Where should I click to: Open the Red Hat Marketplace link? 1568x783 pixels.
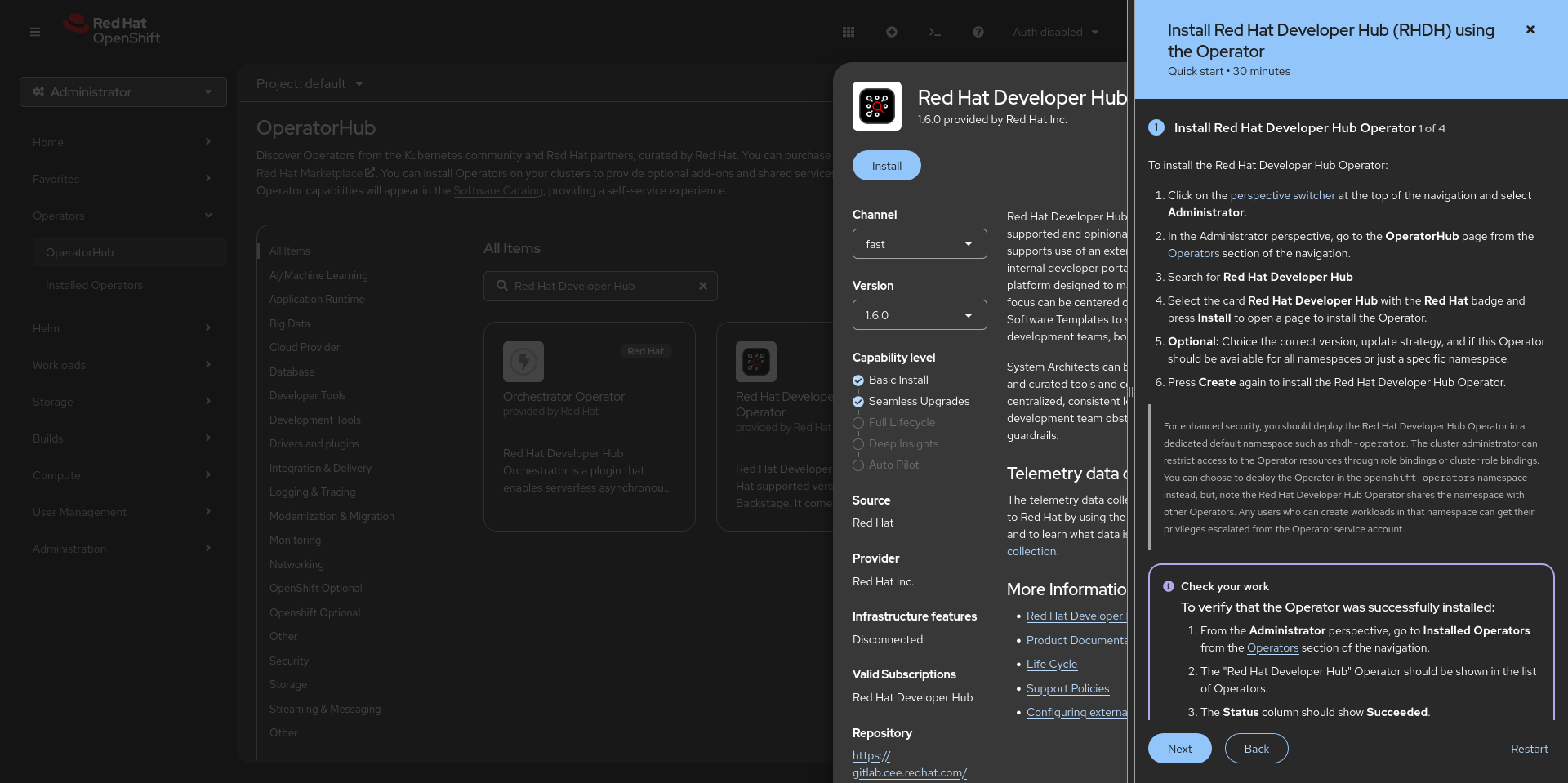click(310, 173)
